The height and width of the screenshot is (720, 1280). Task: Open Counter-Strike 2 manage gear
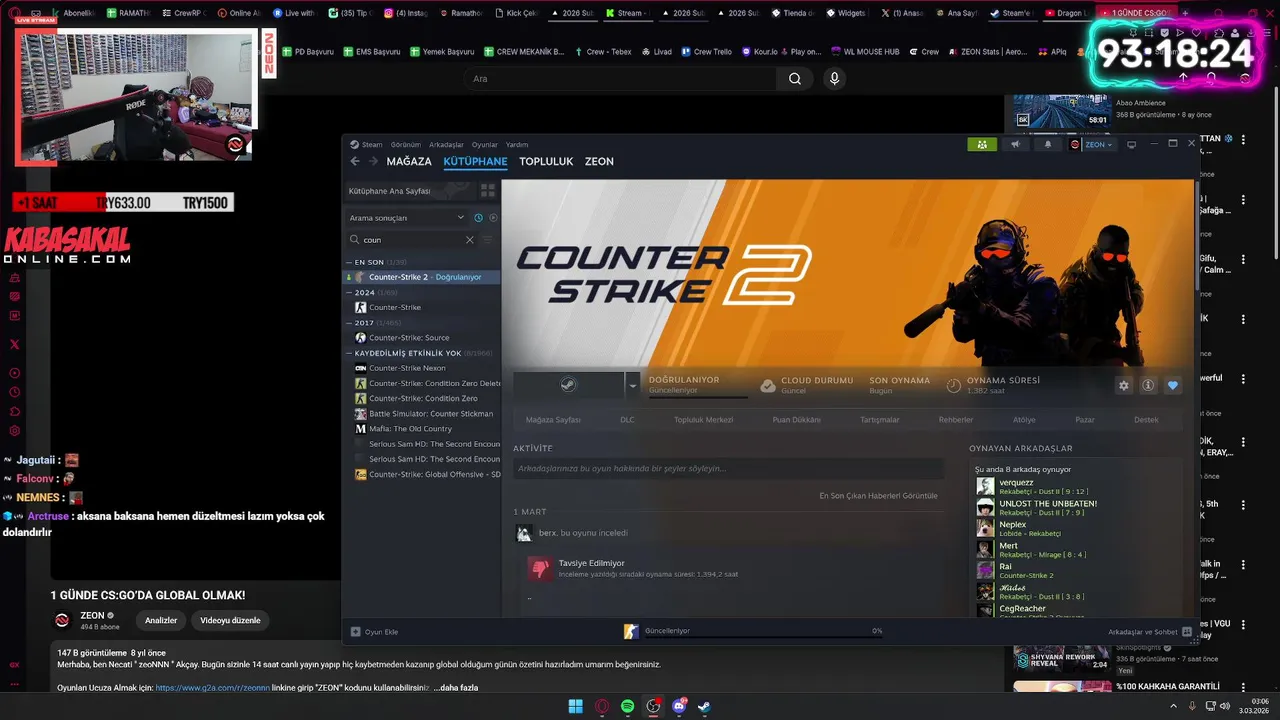(1124, 385)
